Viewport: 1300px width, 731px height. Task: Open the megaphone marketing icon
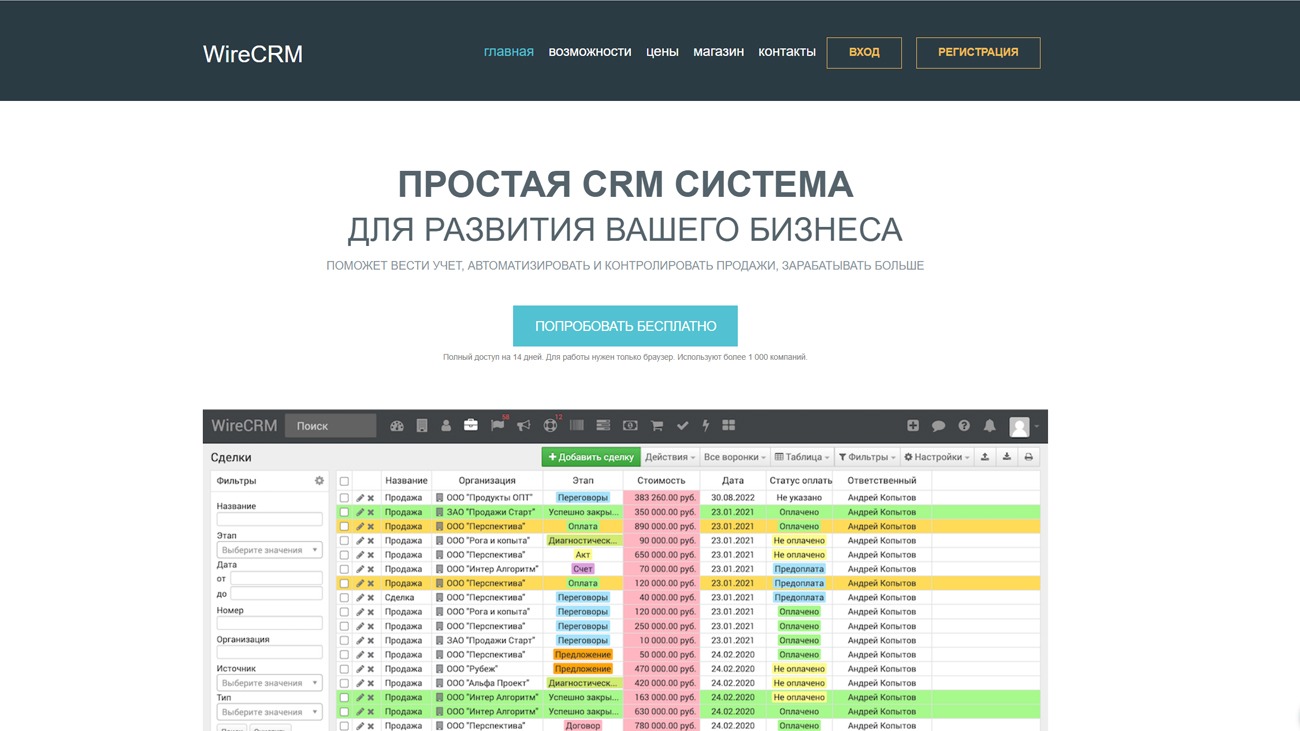(522, 425)
